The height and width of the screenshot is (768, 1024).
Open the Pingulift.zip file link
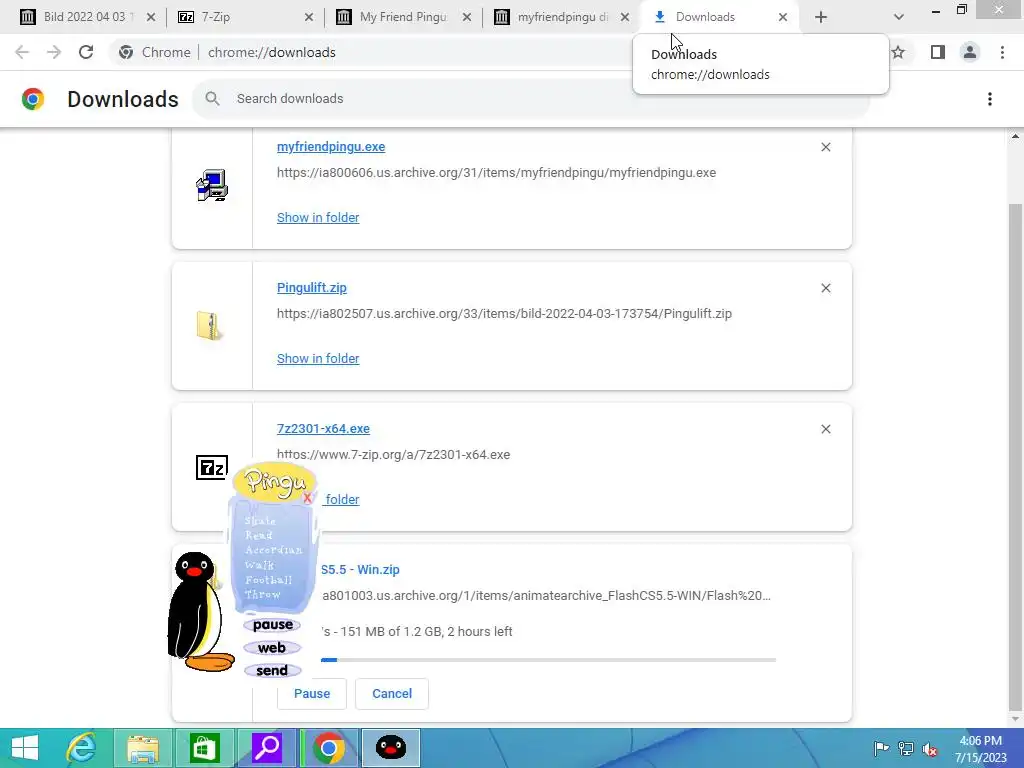coord(312,288)
